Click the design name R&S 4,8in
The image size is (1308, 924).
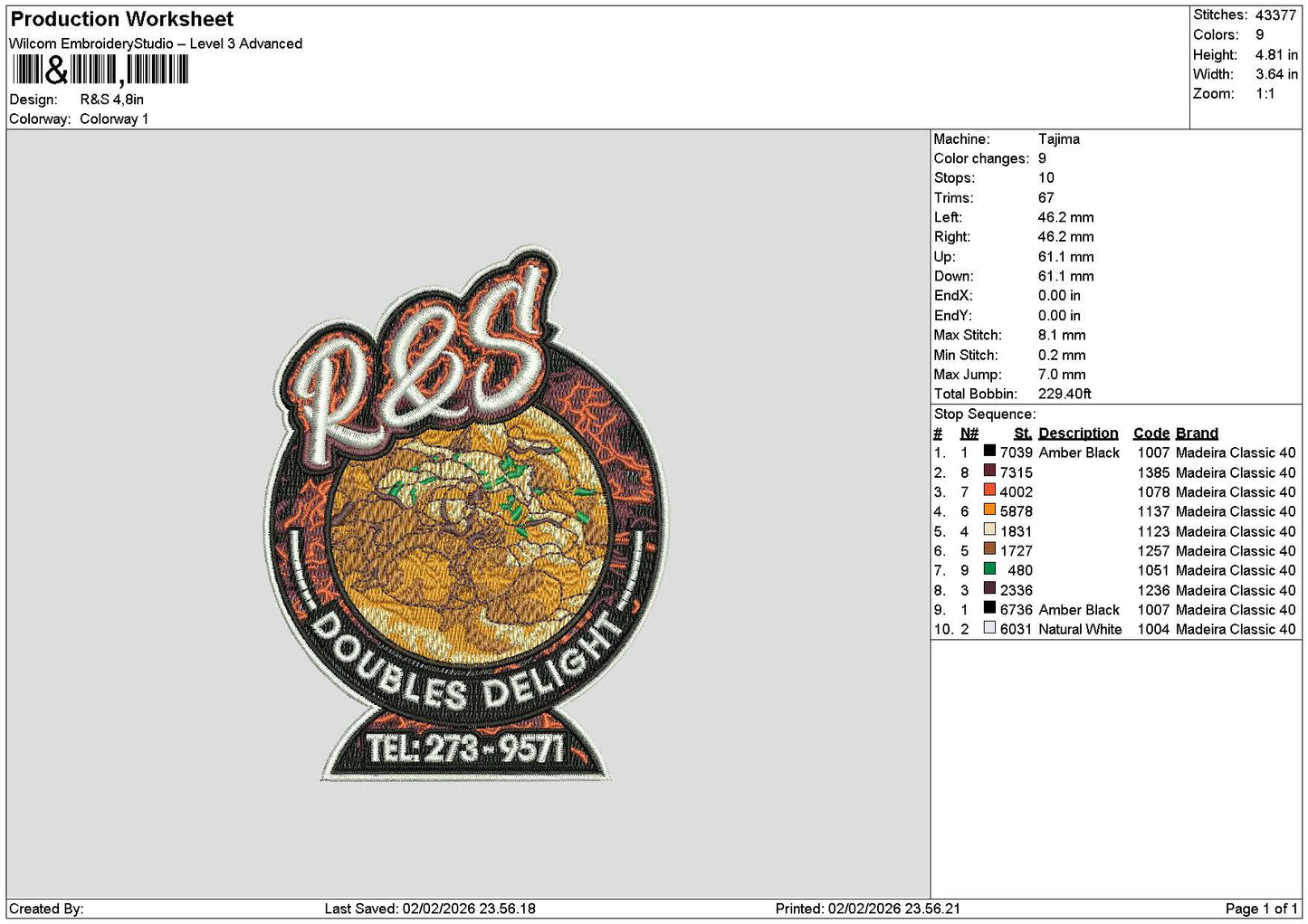pyautogui.click(x=112, y=100)
